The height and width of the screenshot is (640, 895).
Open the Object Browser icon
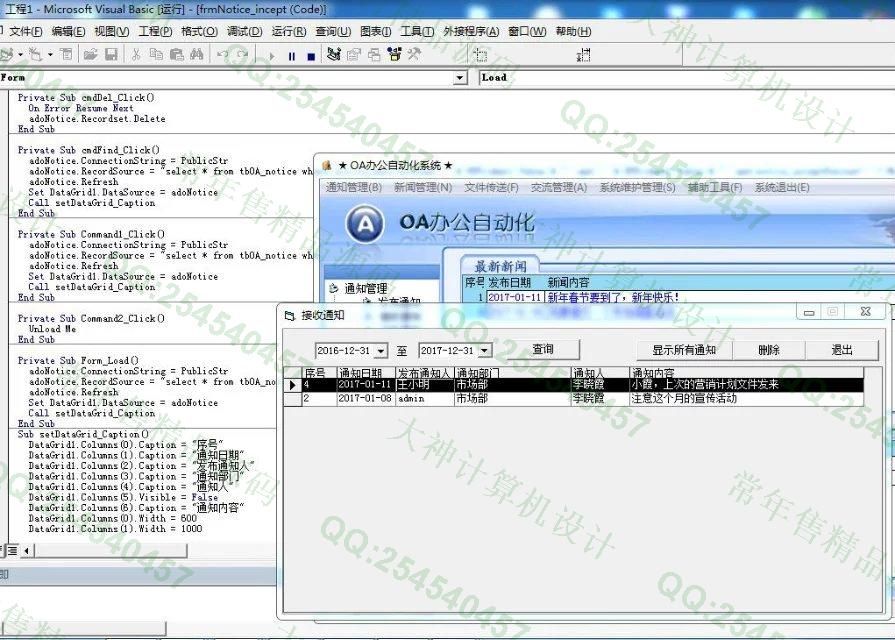[394, 55]
